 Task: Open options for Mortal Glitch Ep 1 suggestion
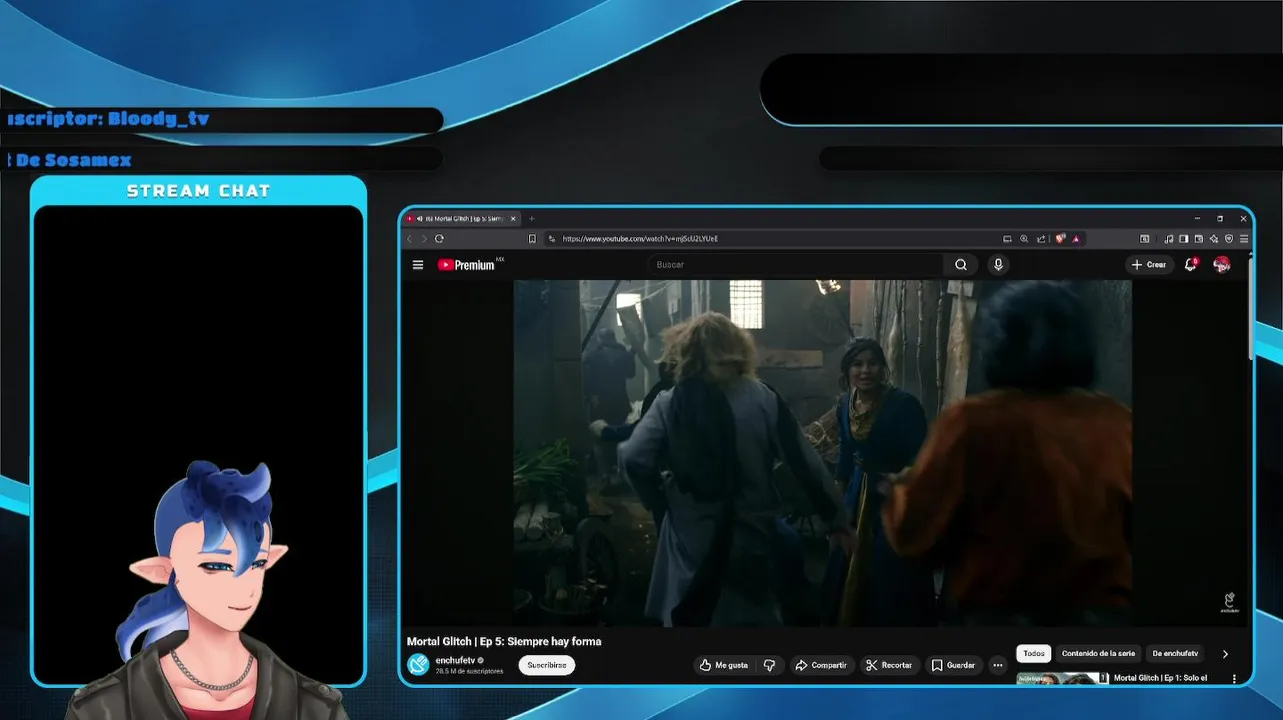(1234, 679)
